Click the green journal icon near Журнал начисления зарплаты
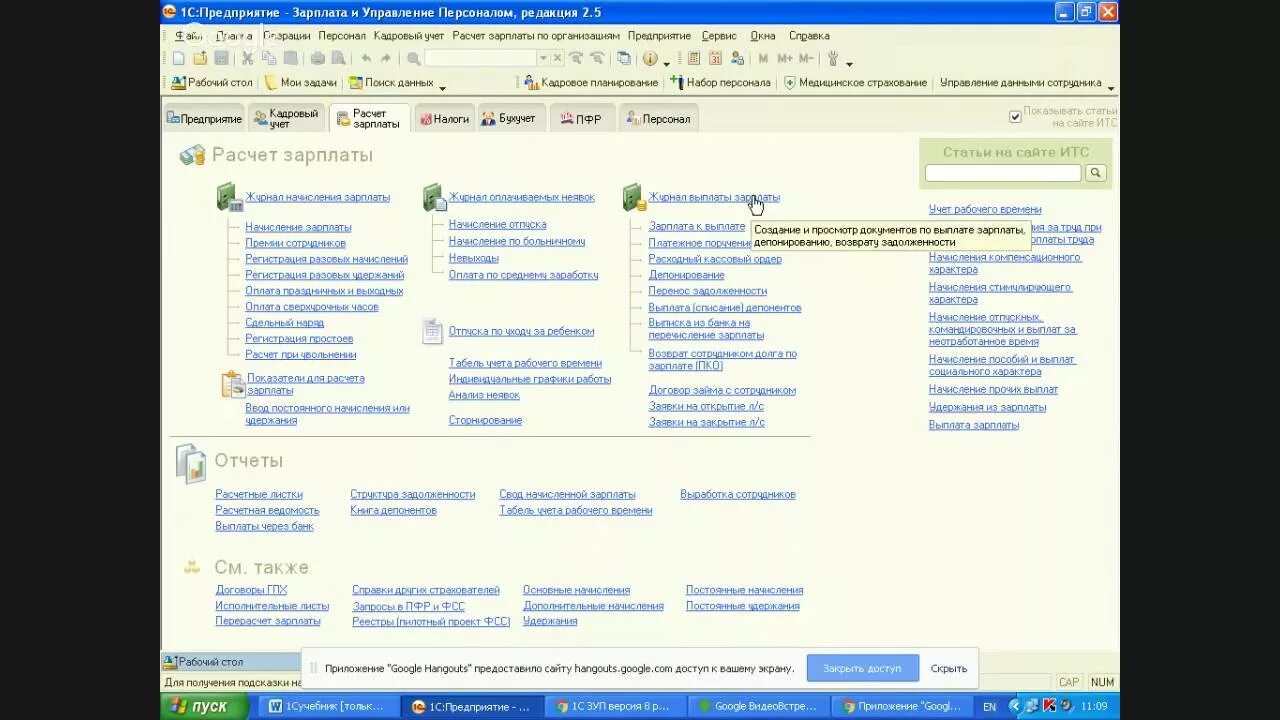Image resolution: width=1280 pixels, height=720 pixels. pos(230,197)
